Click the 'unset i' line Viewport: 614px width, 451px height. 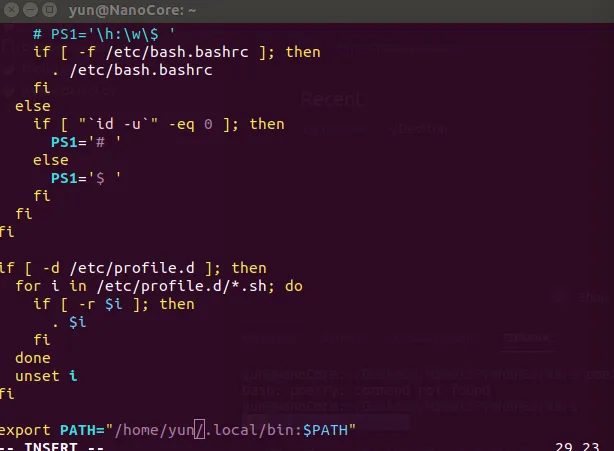click(x=46, y=376)
